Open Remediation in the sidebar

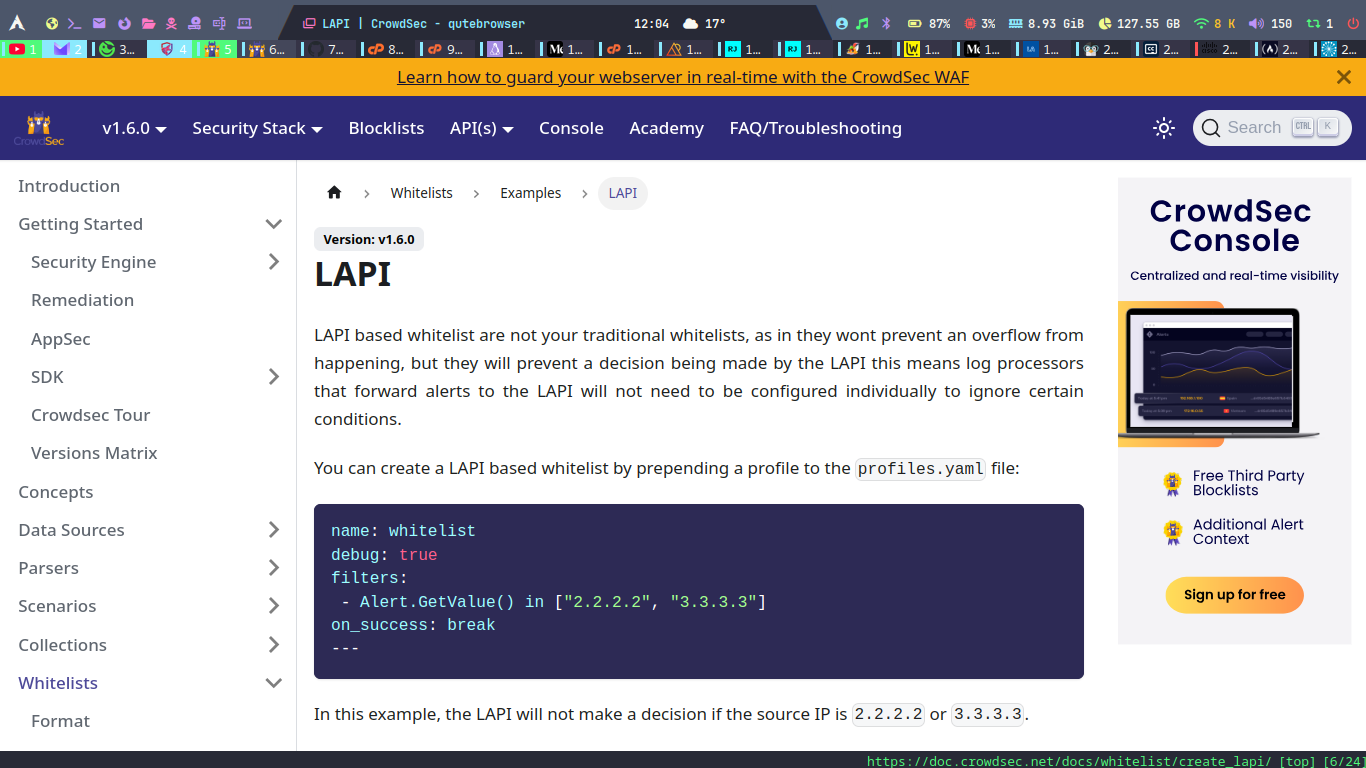pos(82,300)
